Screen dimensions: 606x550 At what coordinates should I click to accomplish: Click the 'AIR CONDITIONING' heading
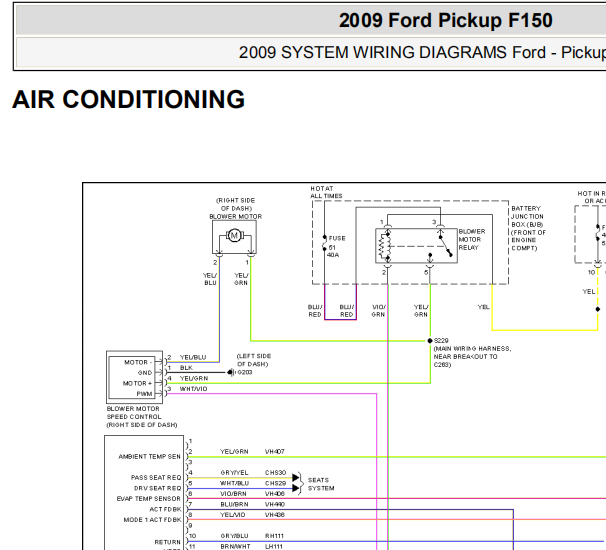coord(129,99)
